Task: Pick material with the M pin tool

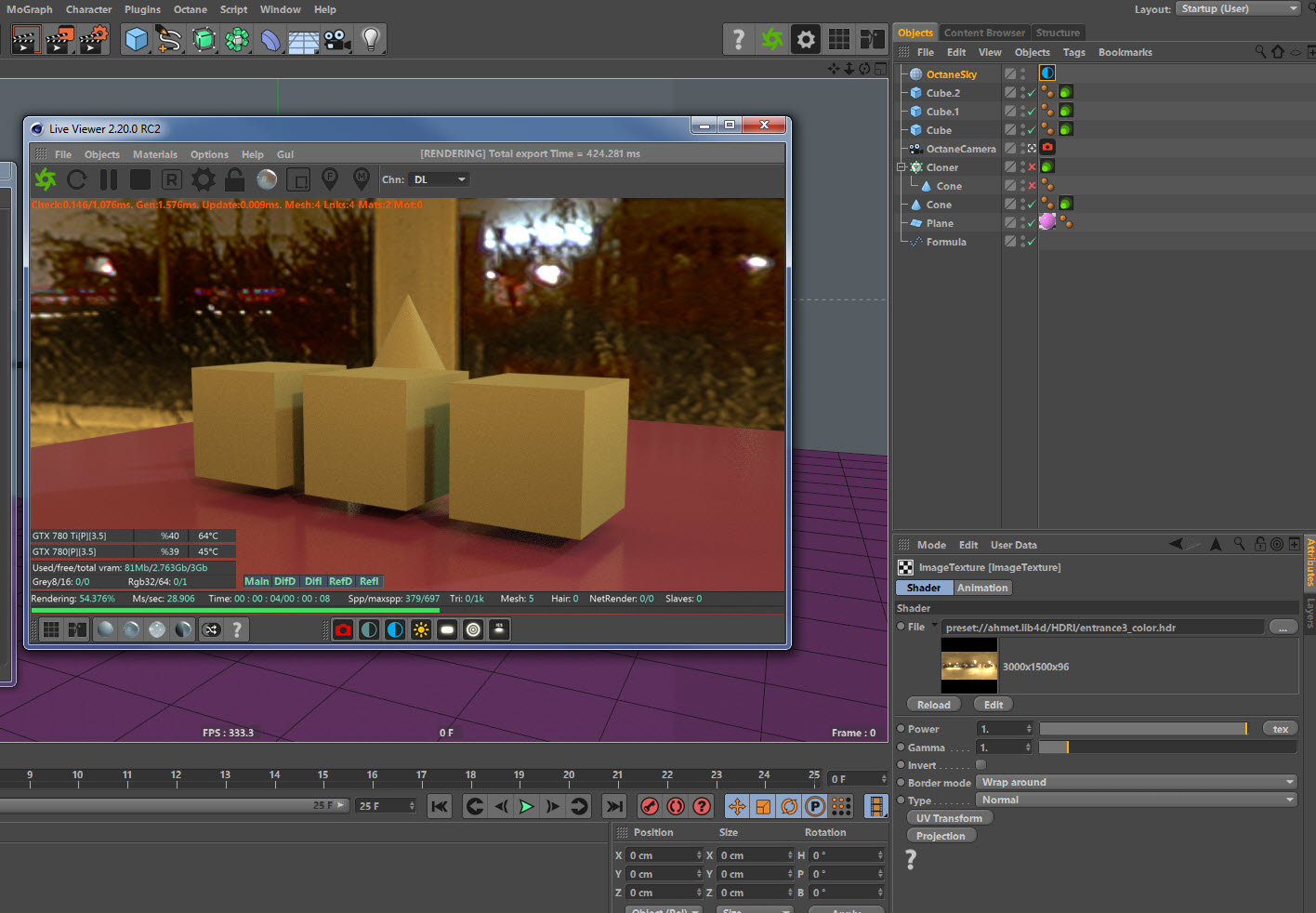Action: pyautogui.click(x=362, y=179)
